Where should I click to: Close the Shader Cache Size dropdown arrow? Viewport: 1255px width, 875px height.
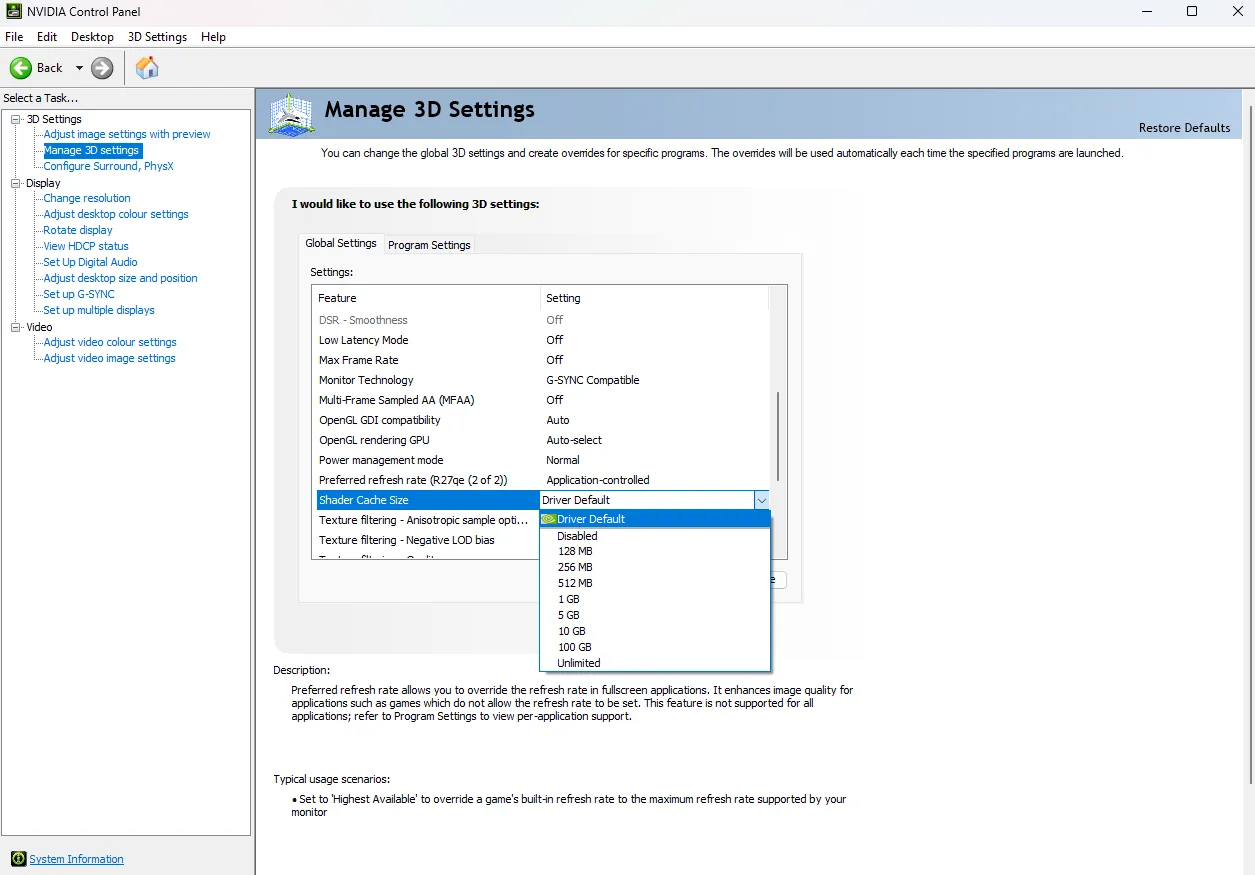tap(761, 500)
